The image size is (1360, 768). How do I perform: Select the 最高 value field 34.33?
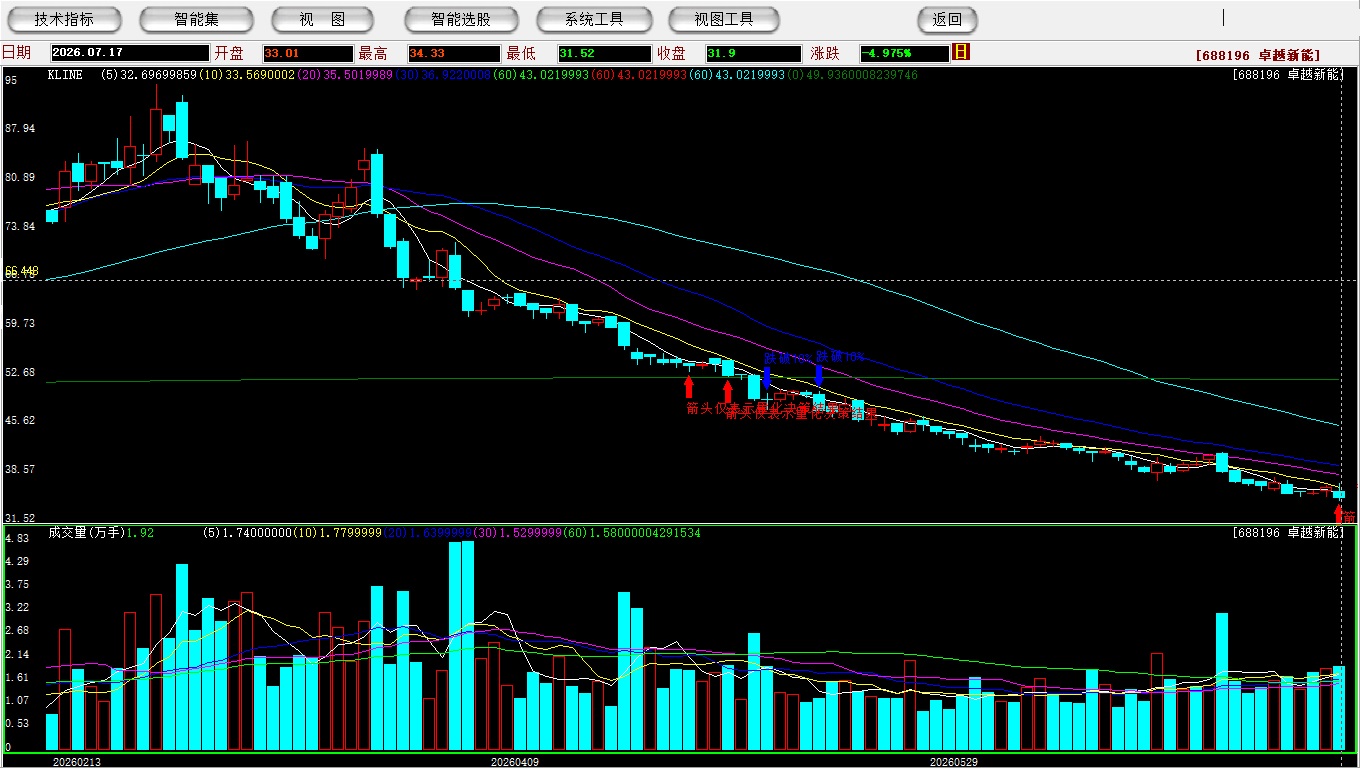(453, 53)
